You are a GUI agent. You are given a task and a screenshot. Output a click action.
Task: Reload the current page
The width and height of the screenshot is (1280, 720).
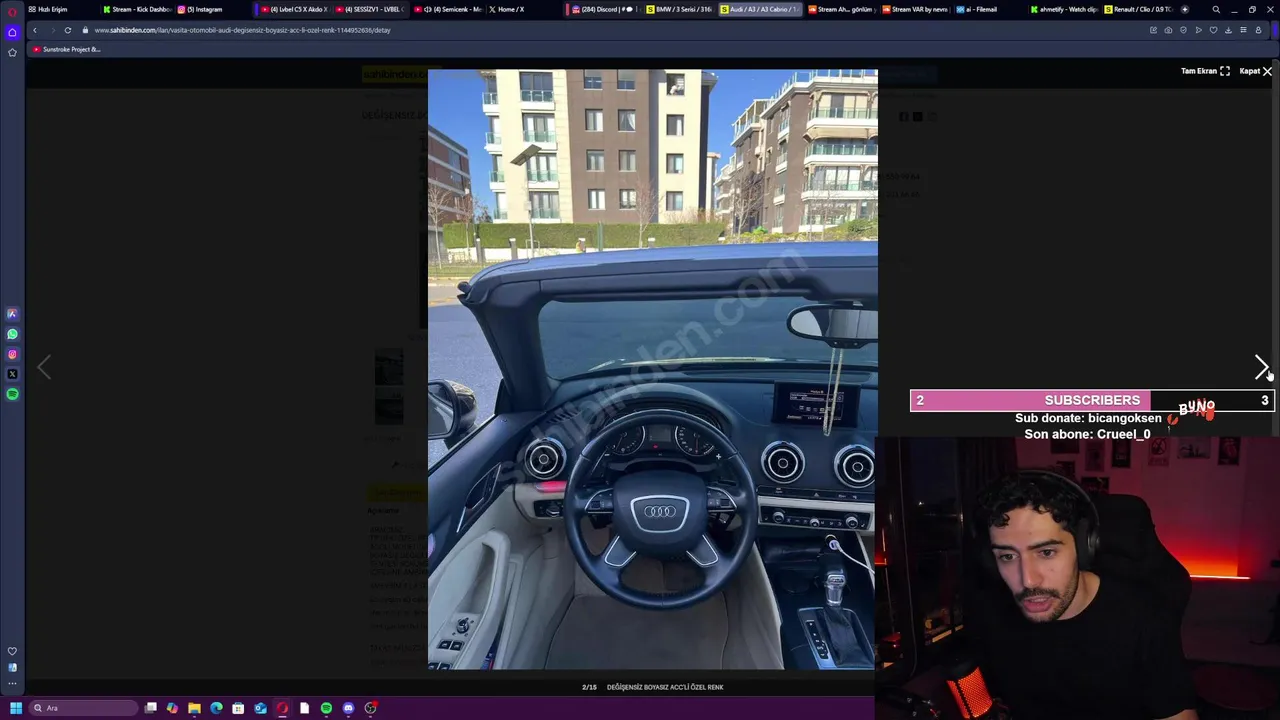coord(68,30)
